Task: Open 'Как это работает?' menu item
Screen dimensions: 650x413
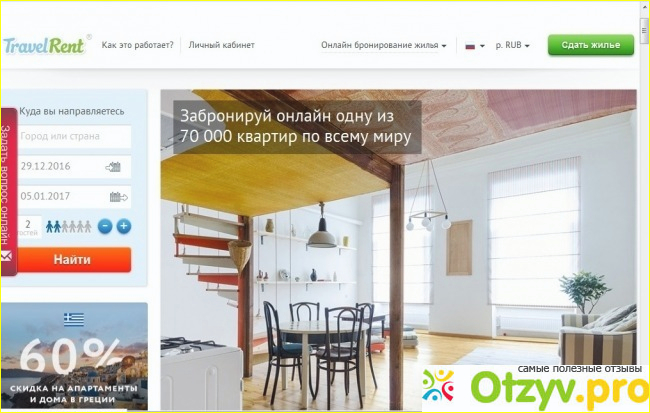Action: click(138, 45)
